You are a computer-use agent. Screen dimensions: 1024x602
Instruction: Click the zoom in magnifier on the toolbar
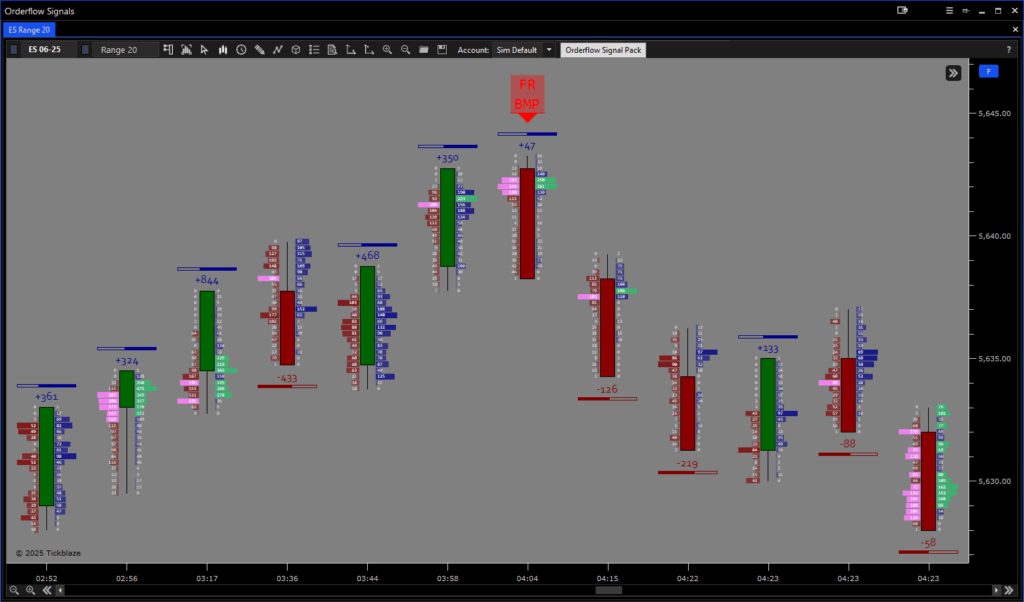point(387,49)
